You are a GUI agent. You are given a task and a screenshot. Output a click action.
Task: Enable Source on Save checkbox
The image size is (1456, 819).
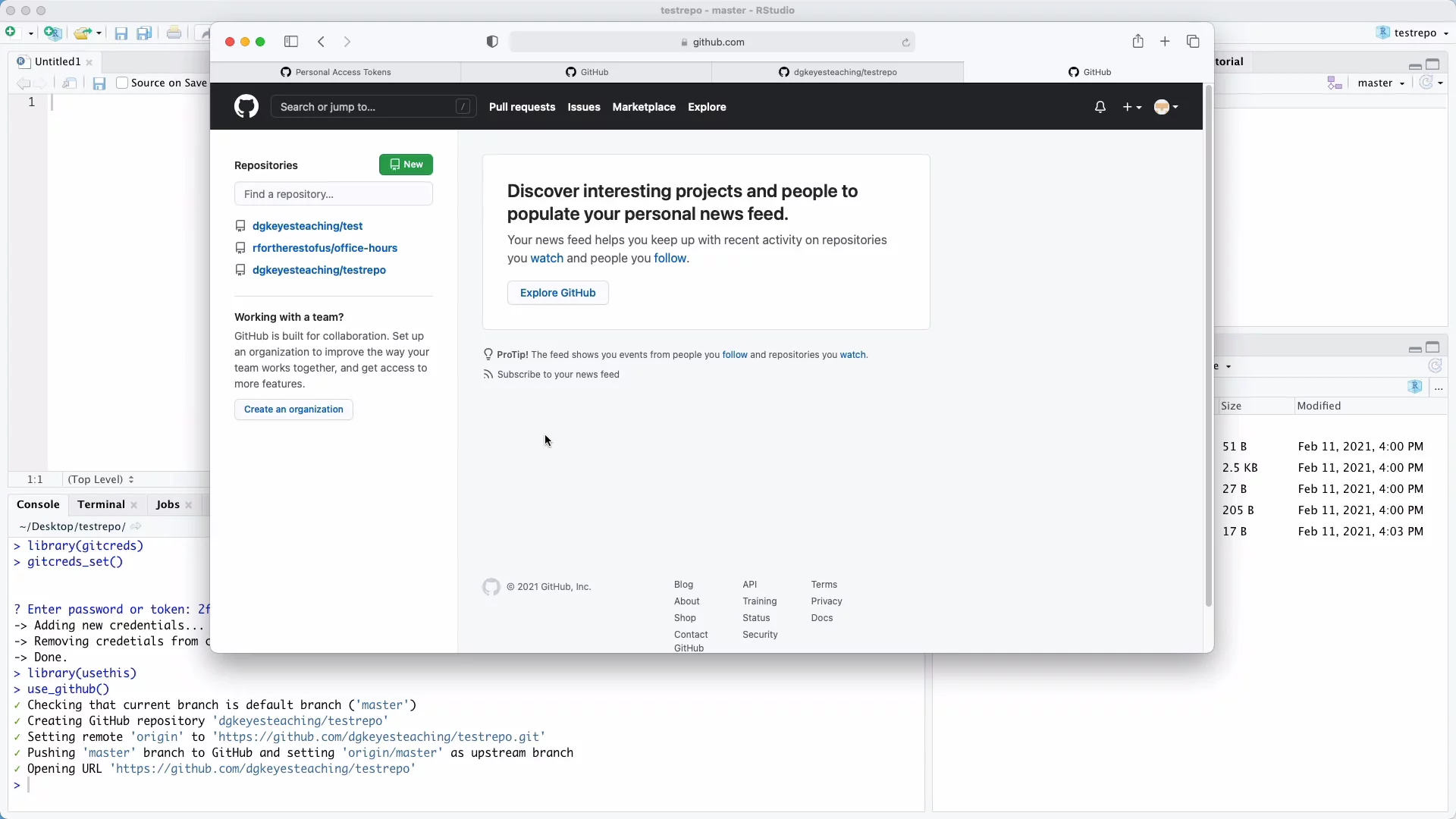click(122, 83)
